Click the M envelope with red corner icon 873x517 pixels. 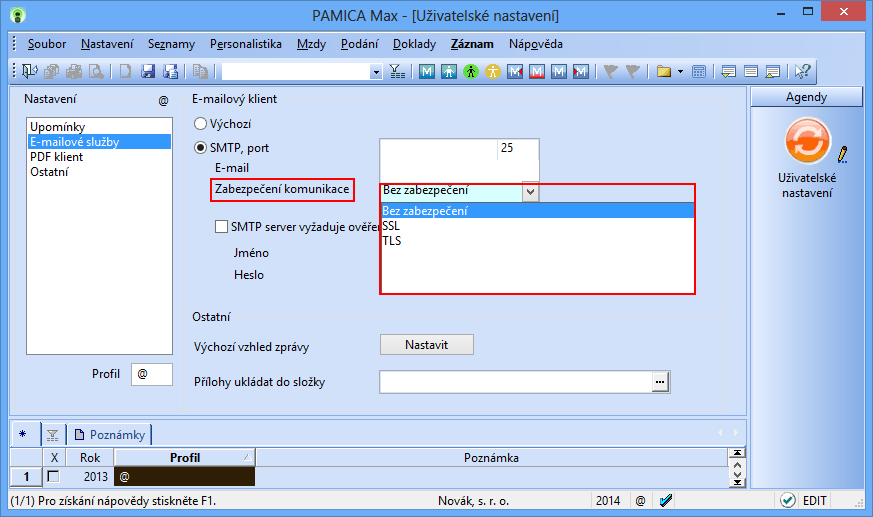tap(581, 71)
